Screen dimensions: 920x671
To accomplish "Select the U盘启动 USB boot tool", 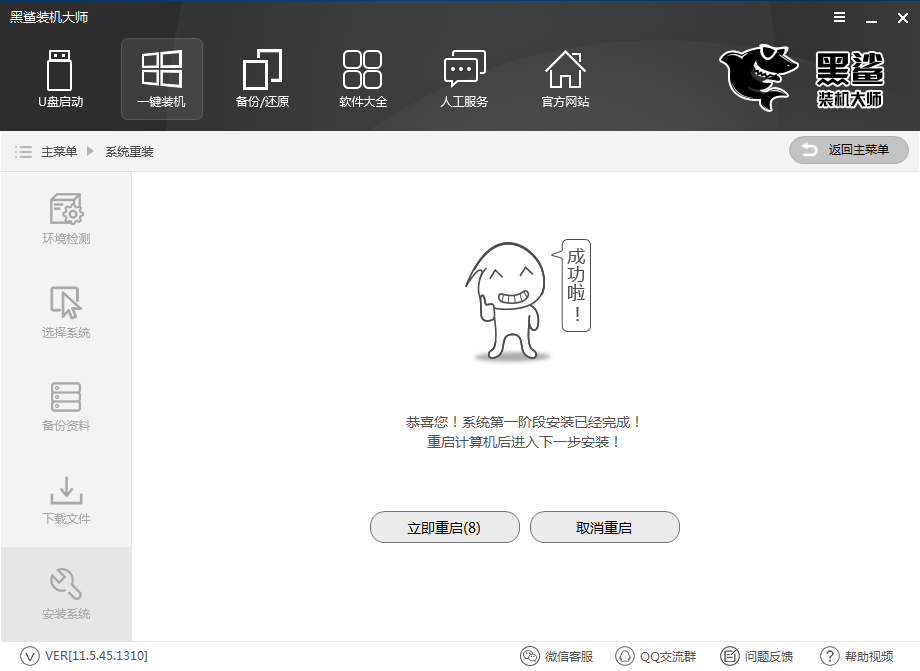I will click(x=60, y=79).
